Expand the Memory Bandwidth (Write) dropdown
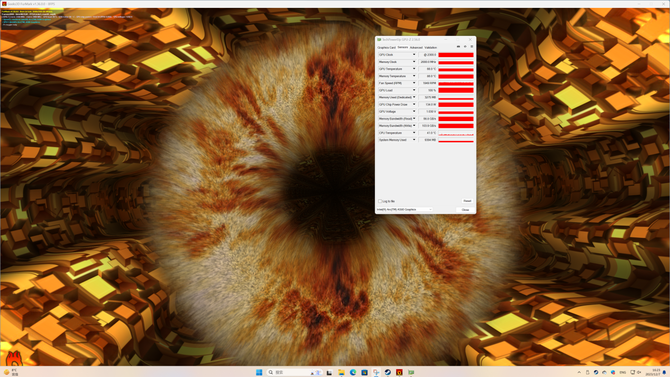Viewport: 670px width, 377px height. pyautogui.click(x=414, y=126)
